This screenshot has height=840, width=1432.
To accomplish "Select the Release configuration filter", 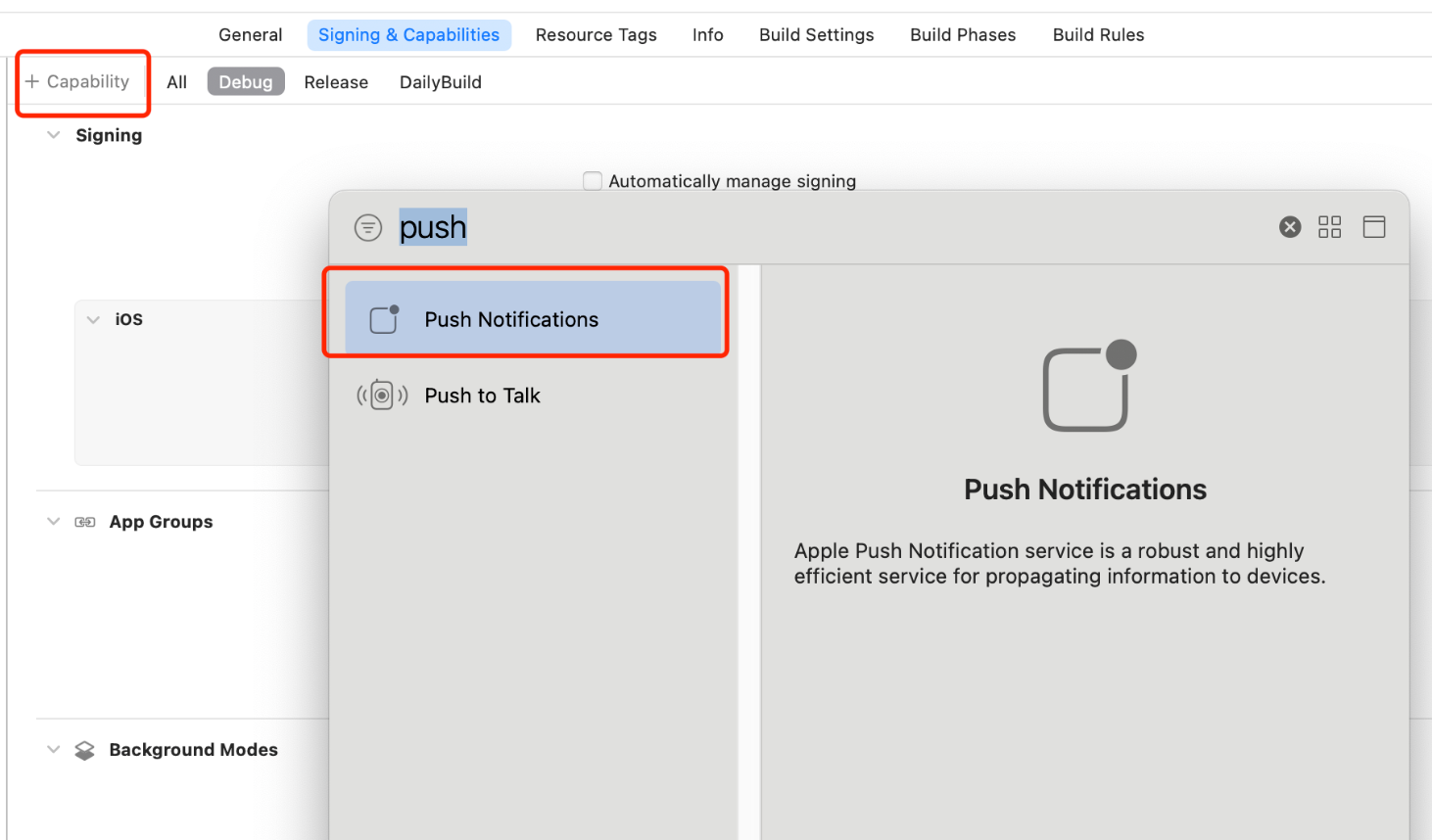I will (336, 82).
